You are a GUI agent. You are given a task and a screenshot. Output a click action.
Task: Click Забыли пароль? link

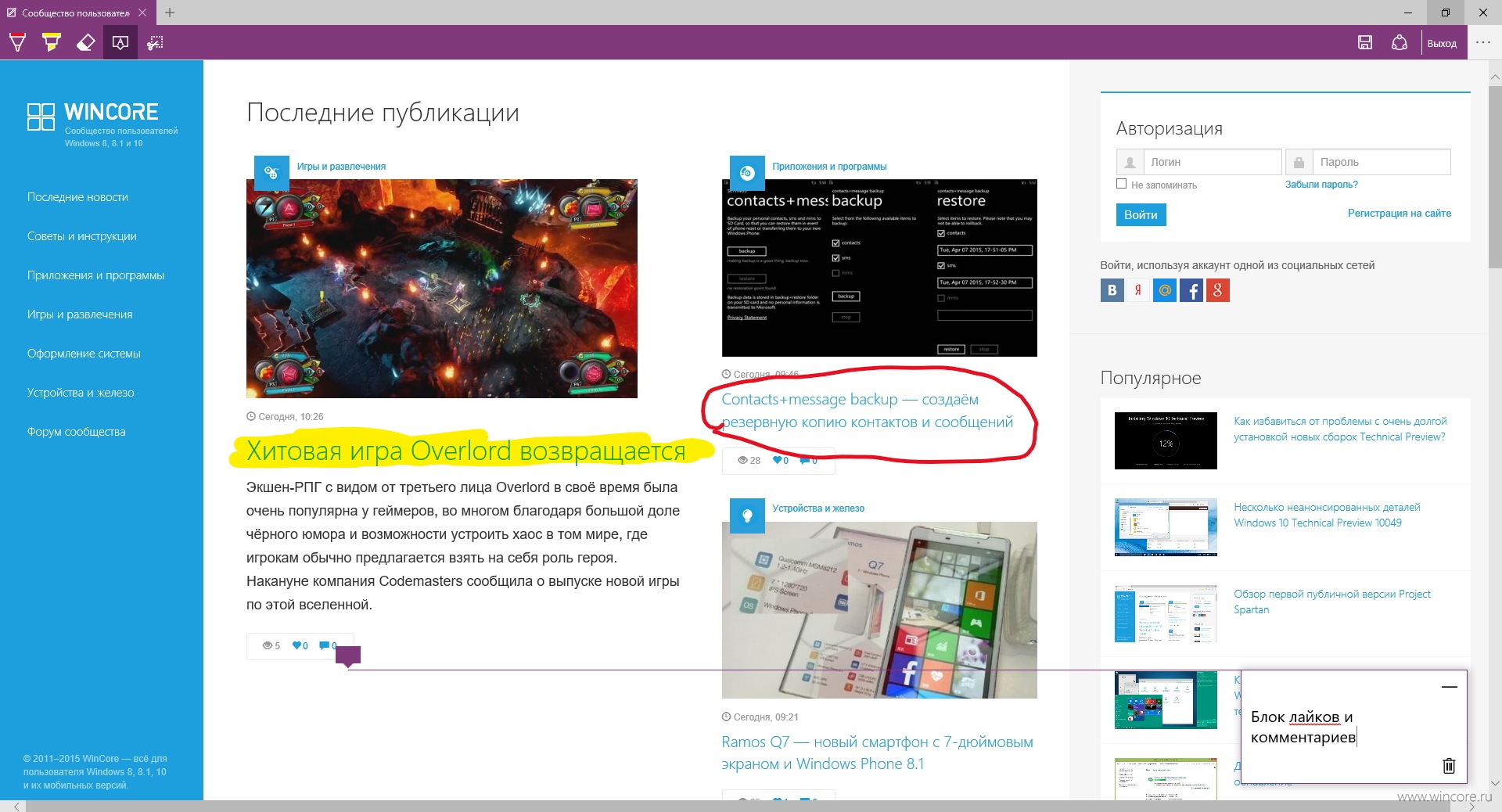click(1321, 185)
